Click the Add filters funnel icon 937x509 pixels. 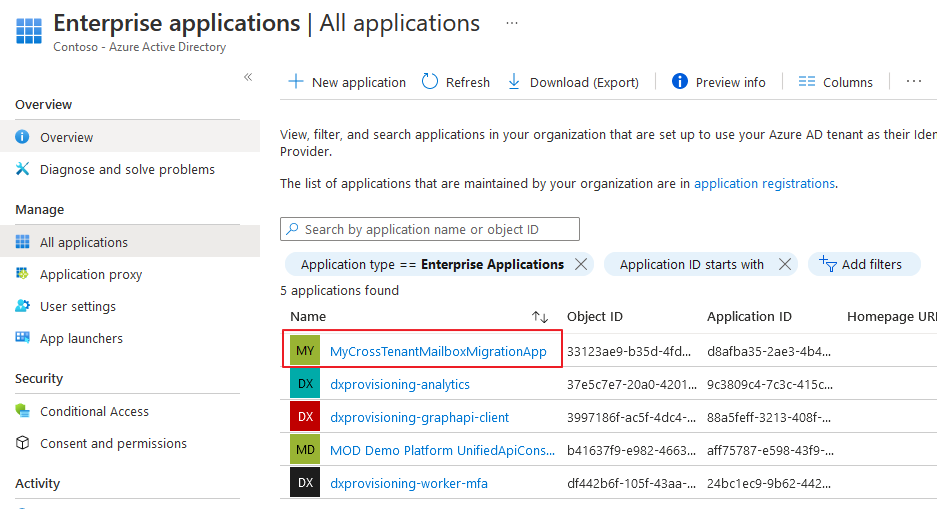(x=828, y=263)
